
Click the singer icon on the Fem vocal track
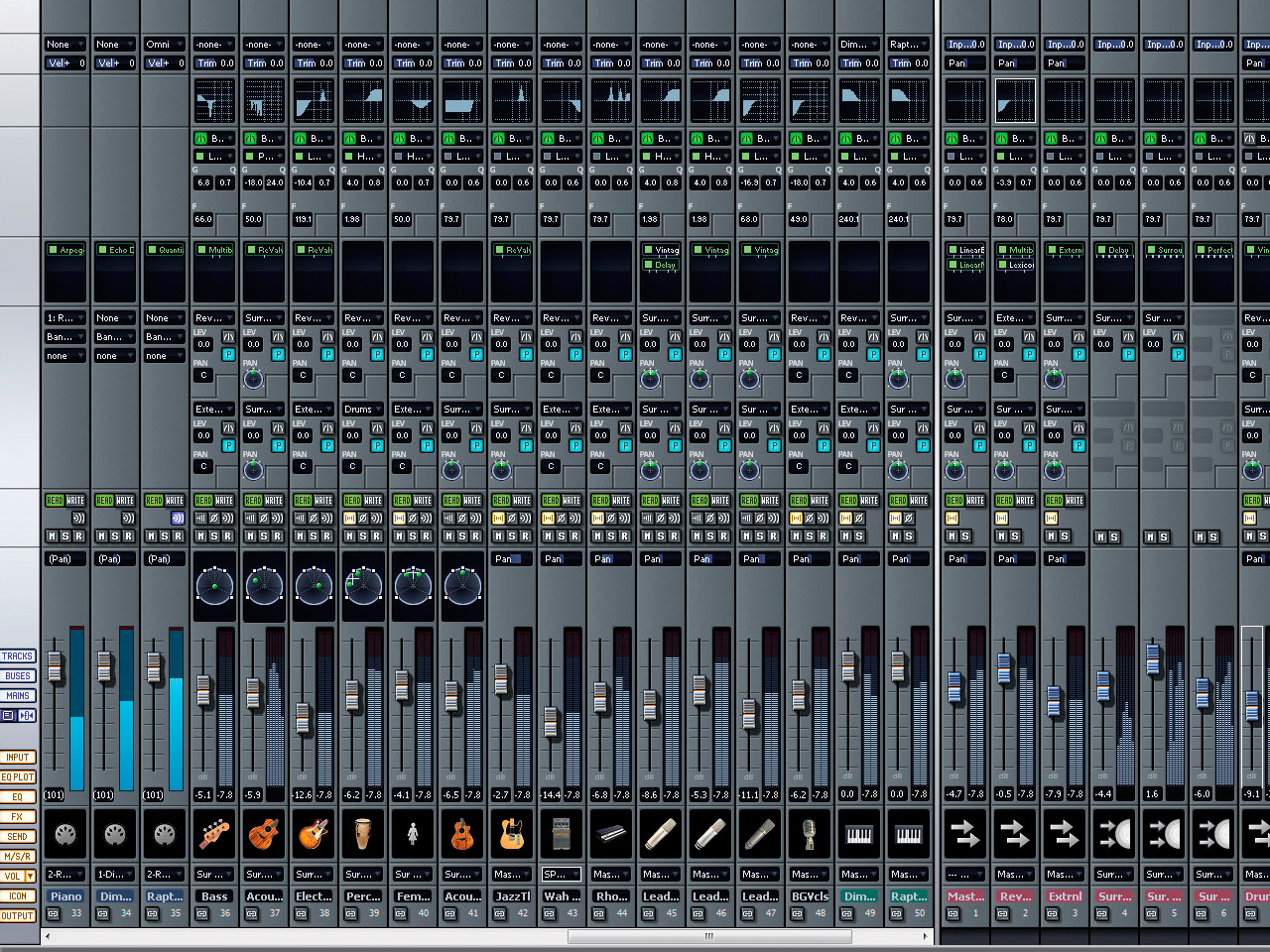point(412,834)
